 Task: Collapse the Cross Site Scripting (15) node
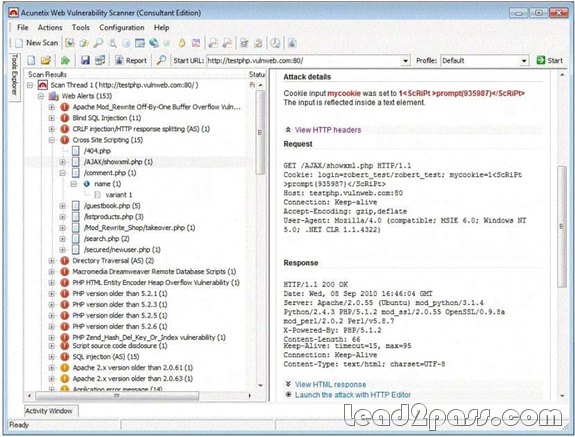[x=52, y=140]
